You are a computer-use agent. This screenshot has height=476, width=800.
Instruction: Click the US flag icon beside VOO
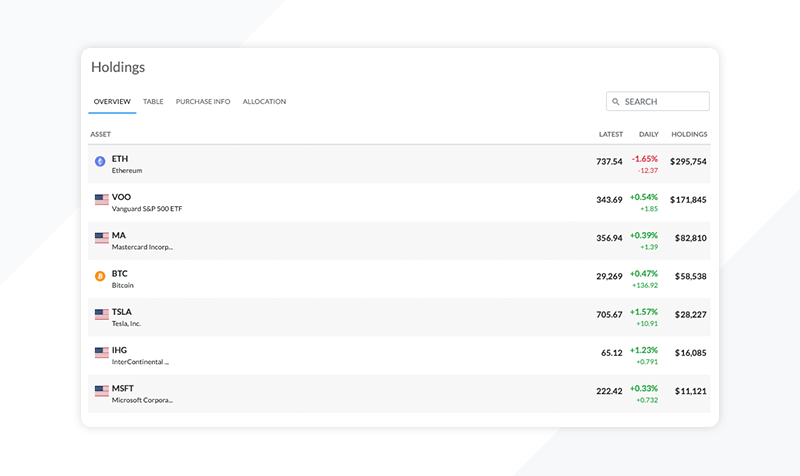[102, 199]
